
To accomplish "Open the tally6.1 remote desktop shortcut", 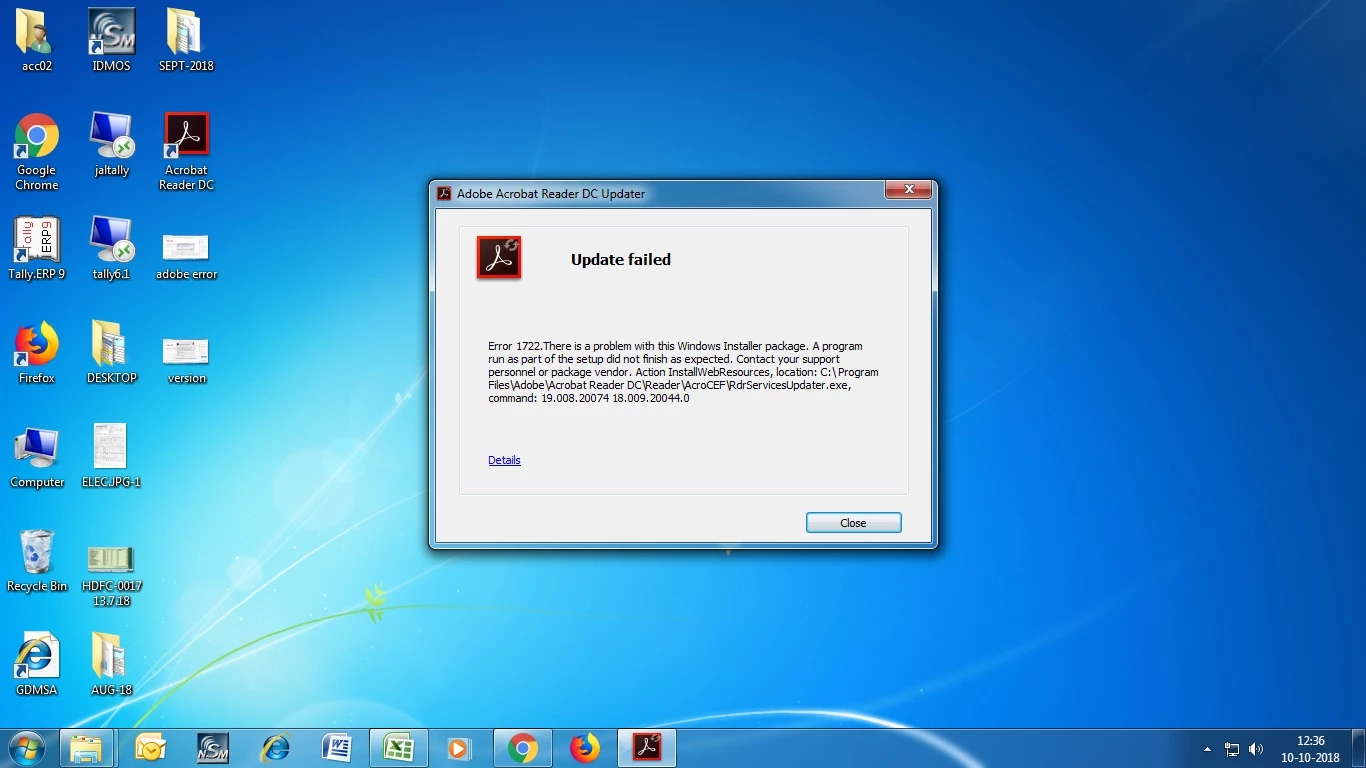I will tap(111, 249).
